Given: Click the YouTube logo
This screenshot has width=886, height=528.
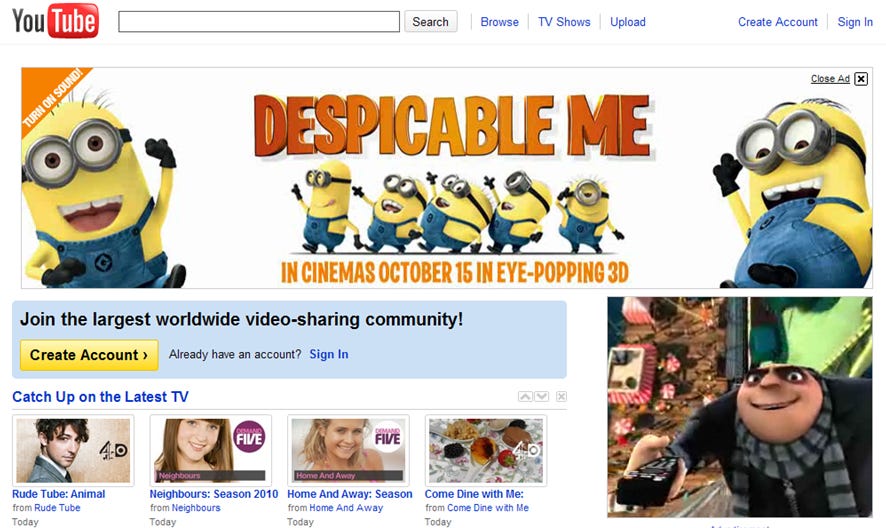Looking at the screenshot, I should click(x=55, y=21).
